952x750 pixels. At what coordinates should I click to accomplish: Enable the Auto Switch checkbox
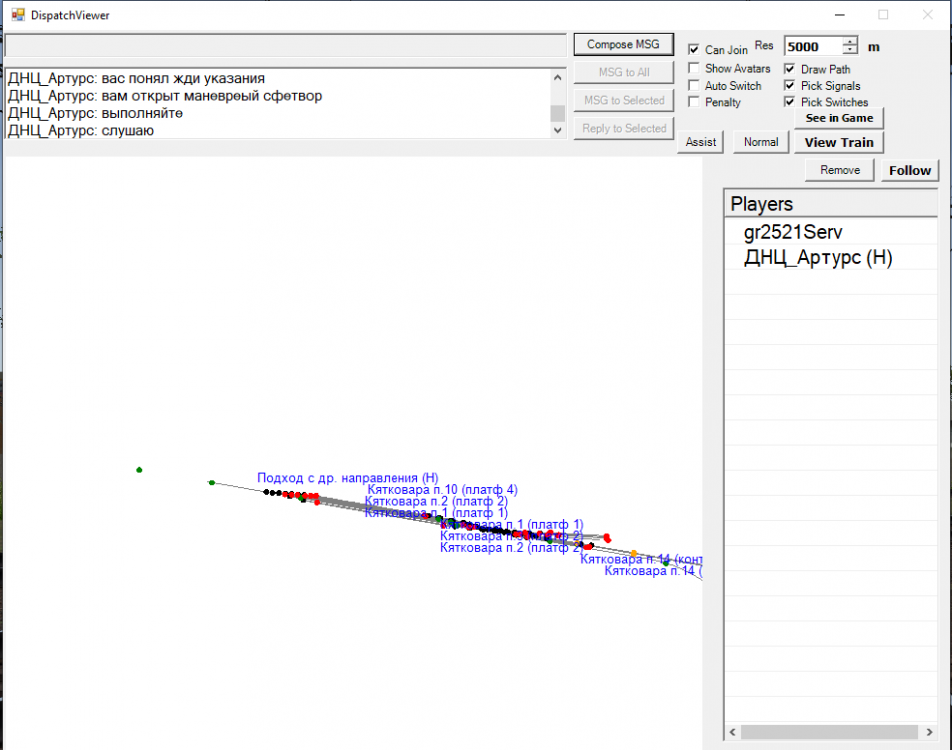(x=694, y=86)
